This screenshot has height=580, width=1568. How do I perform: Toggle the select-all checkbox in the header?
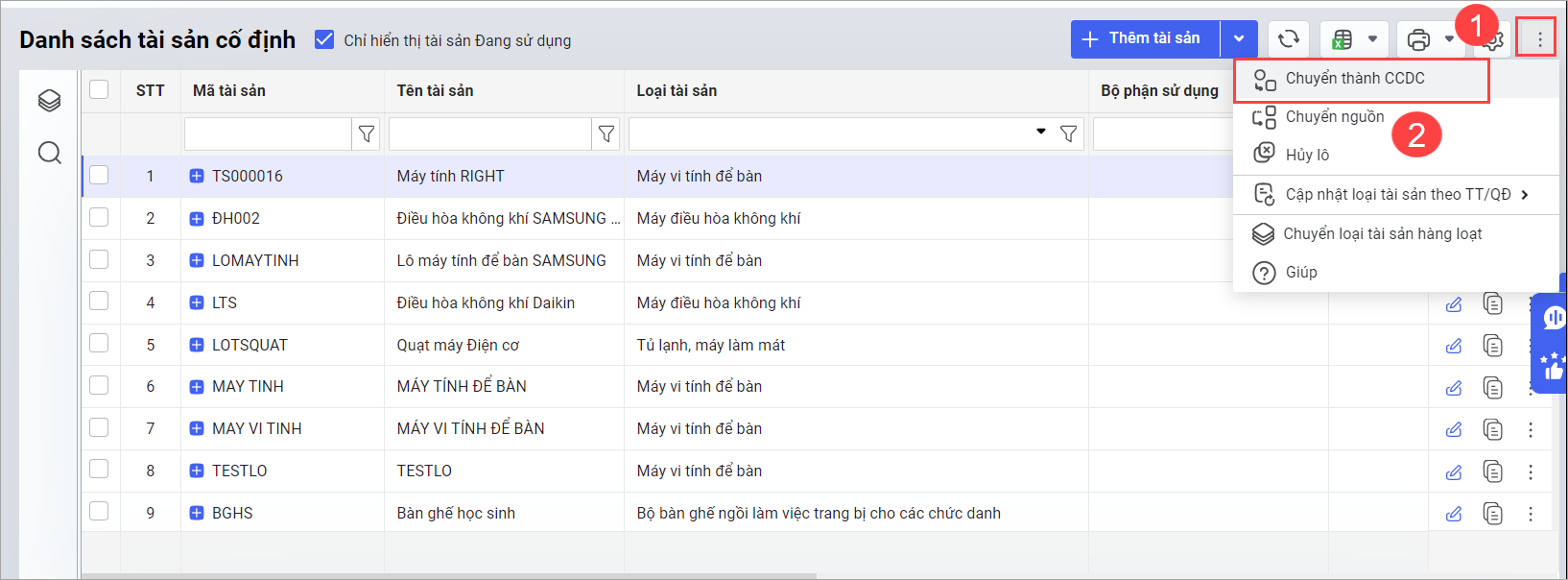point(99,90)
